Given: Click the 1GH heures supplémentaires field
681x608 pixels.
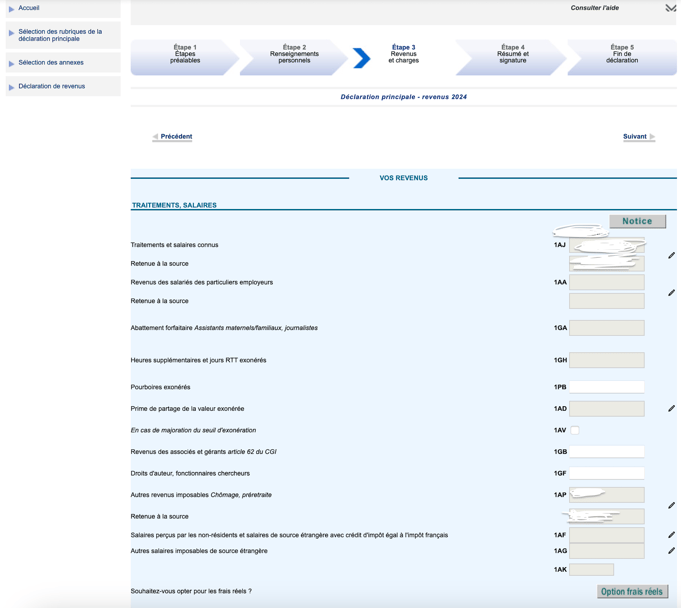Looking at the screenshot, I should pos(607,360).
